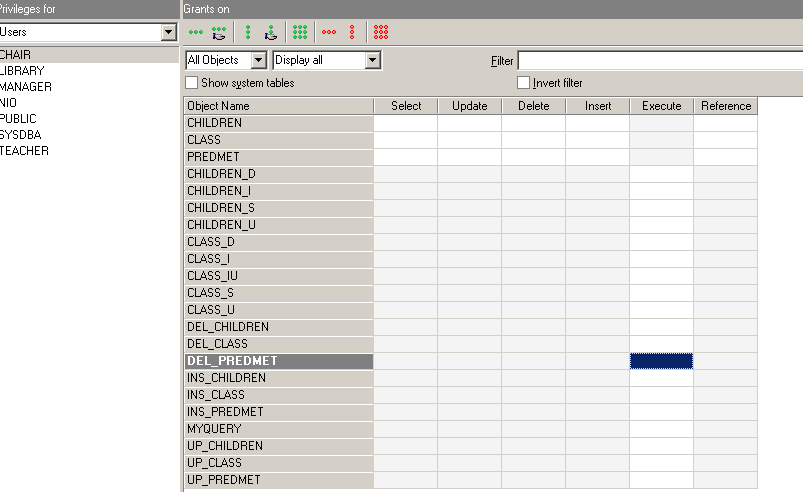Click Revoke from All red vertical dots icon
Viewport: 803px width, 492px height.
coord(352,32)
